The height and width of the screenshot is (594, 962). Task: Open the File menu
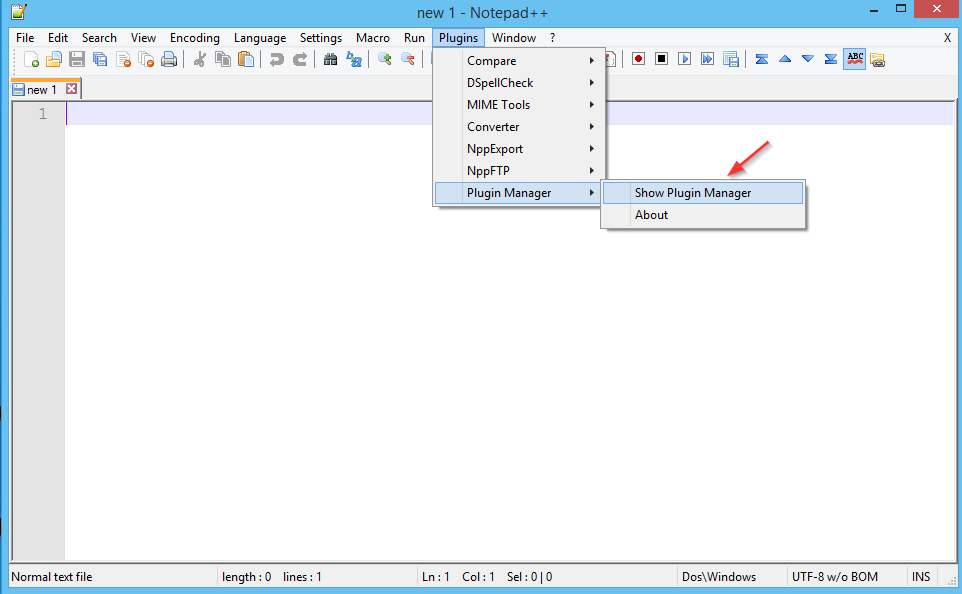point(25,38)
